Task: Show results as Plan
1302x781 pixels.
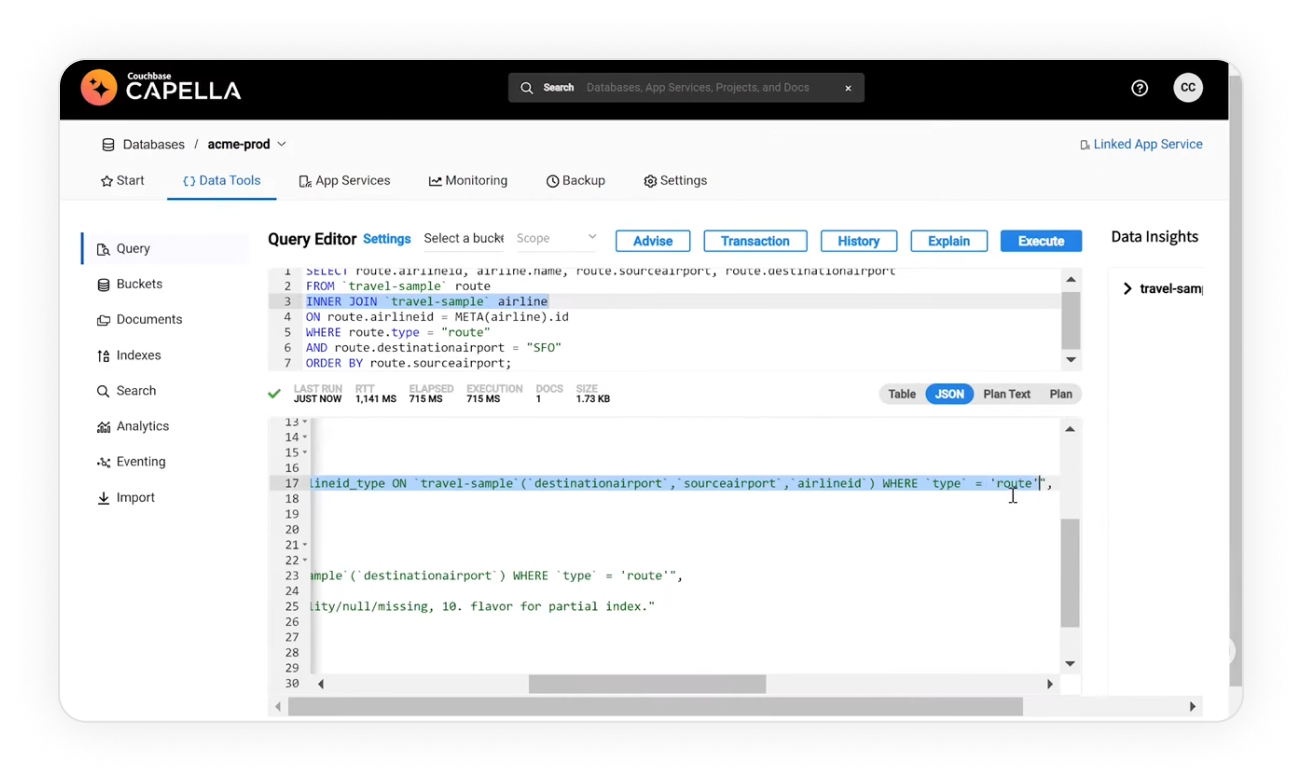Action: [1061, 394]
